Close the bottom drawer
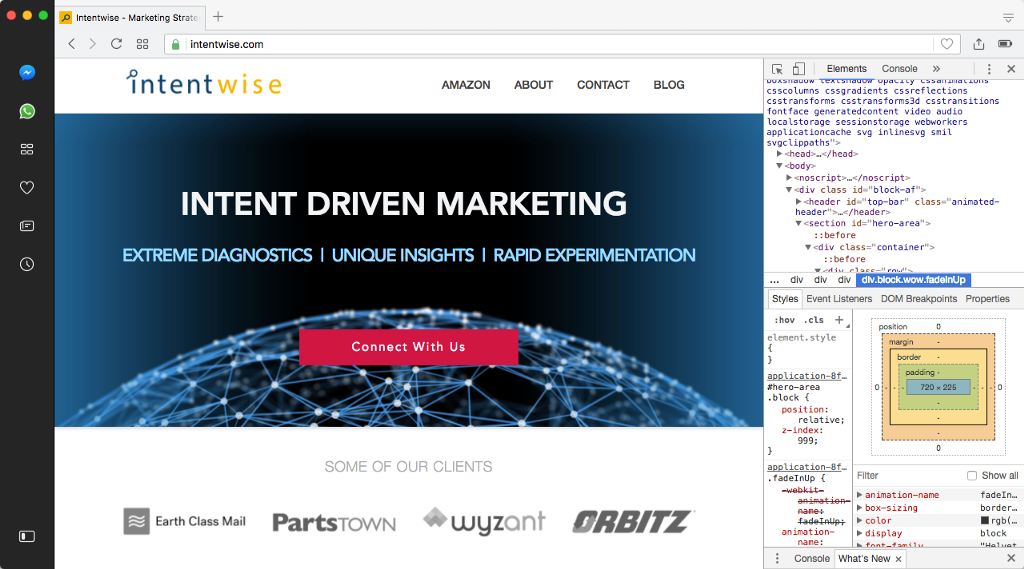 1011,559
